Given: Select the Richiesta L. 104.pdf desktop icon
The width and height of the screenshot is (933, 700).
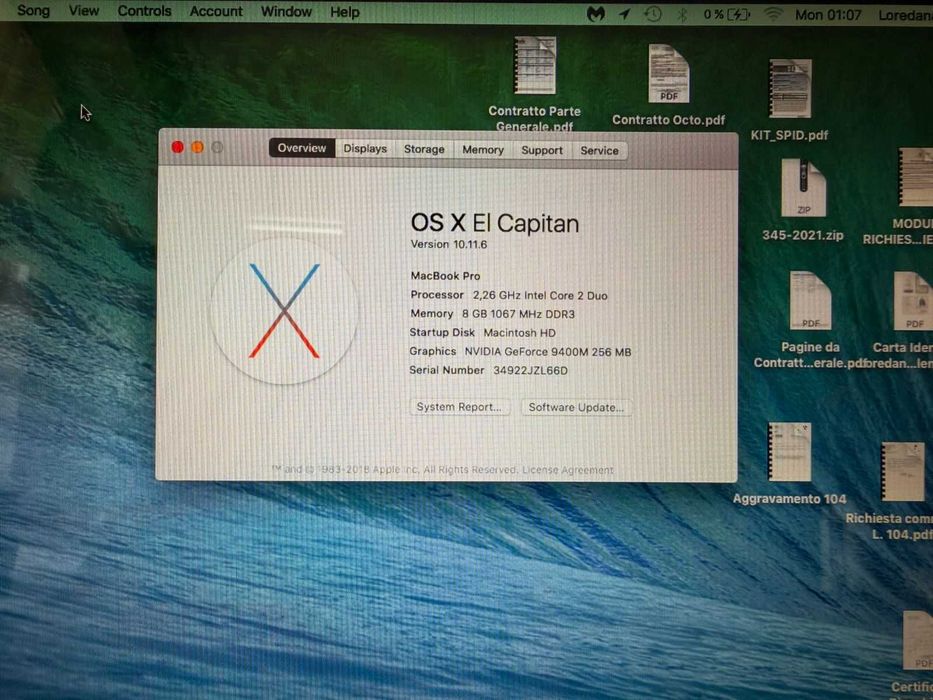Looking at the screenshot, I should click(x=903, y=471).
